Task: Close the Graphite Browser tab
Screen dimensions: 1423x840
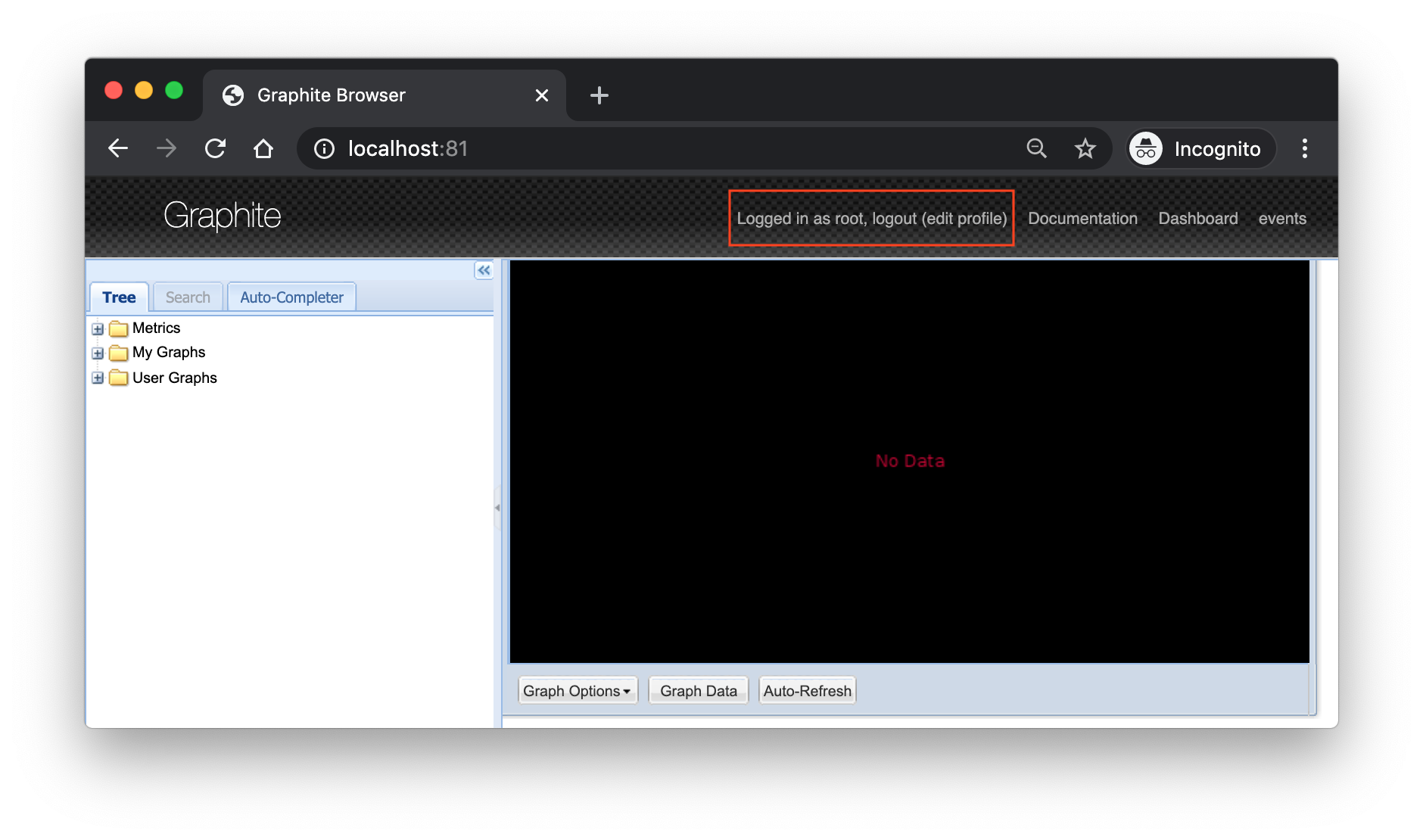Action: (x=542, y=95)
